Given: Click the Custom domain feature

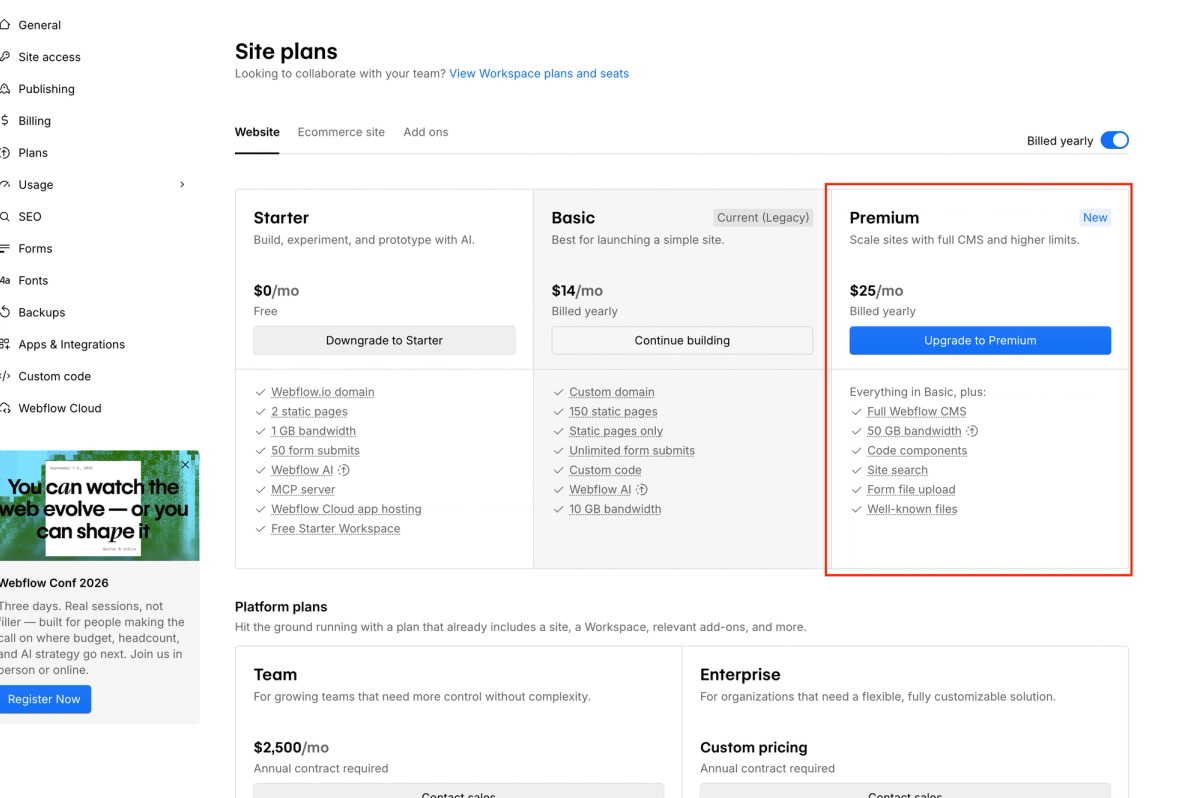Looking at the screenshot, I should tap(612, 392).
